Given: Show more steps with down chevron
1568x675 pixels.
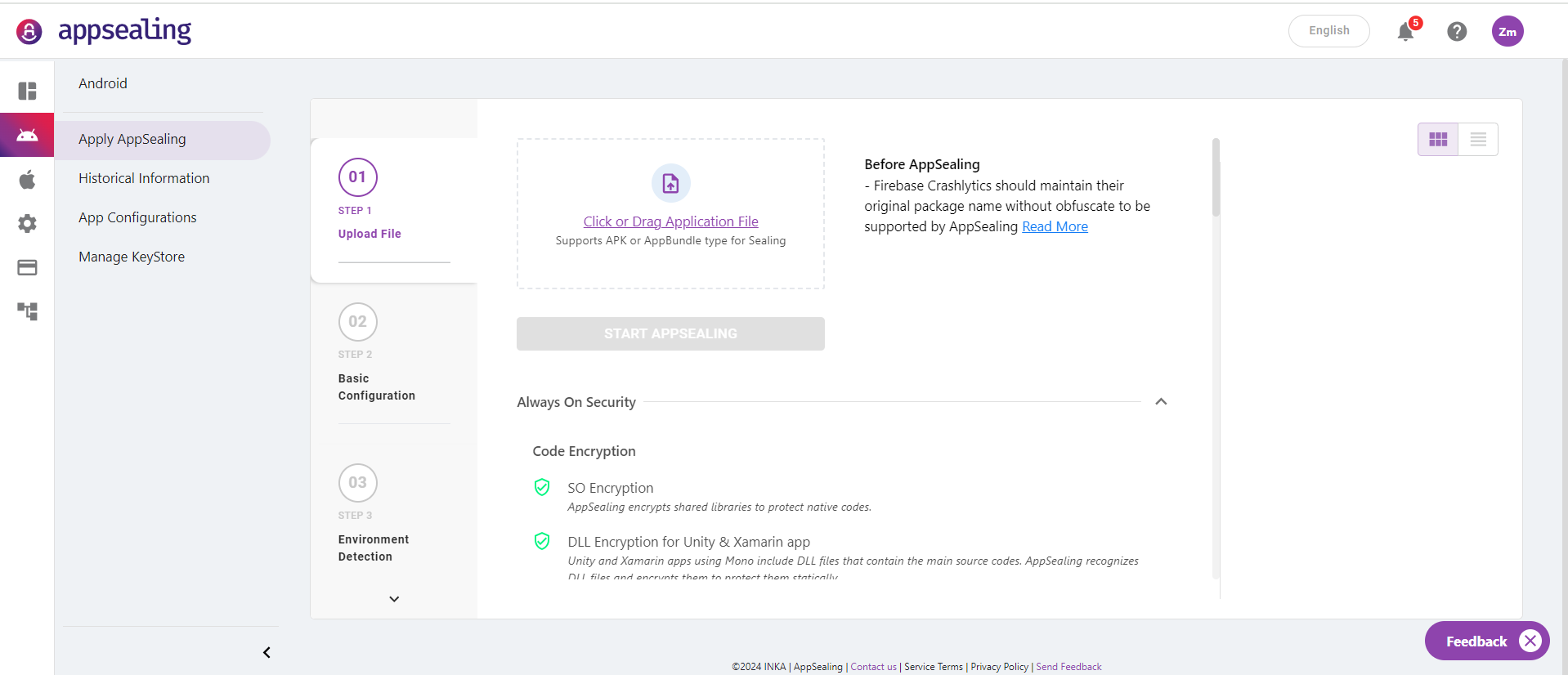Looking at the screenshot, I should [x=394, y=599].
